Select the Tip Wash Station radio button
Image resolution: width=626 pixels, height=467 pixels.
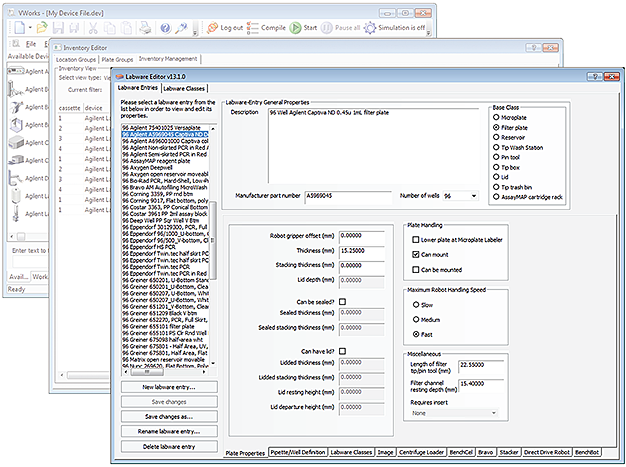496,147
